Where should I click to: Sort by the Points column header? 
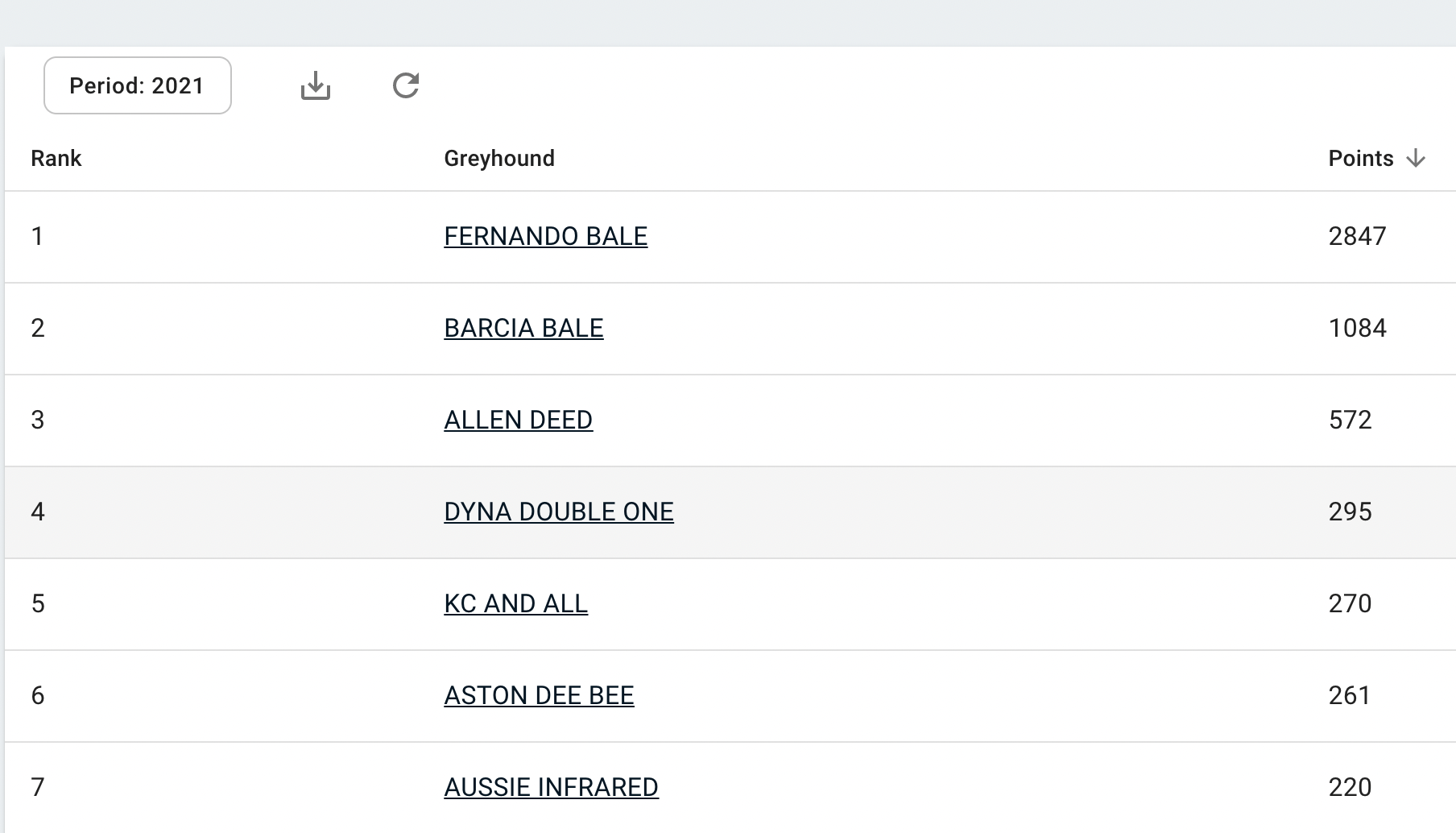(x=1361, y=159)
